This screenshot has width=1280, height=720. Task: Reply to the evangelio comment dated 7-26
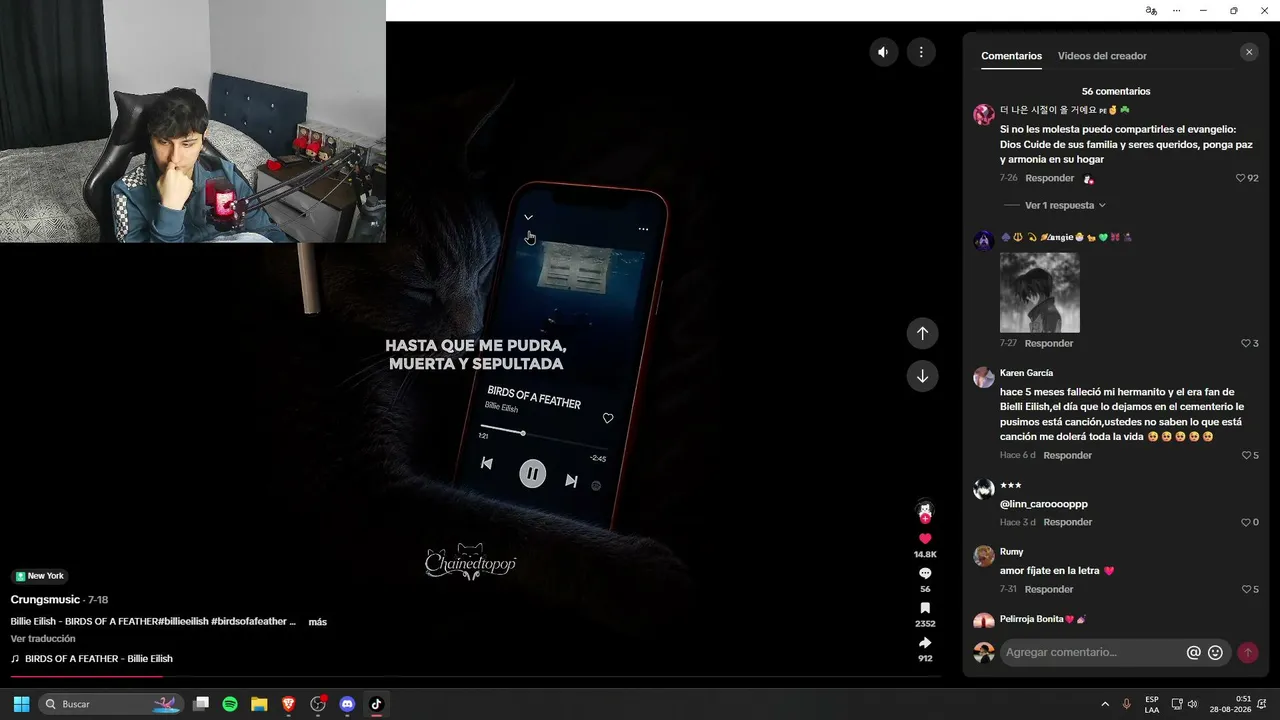1050,178
